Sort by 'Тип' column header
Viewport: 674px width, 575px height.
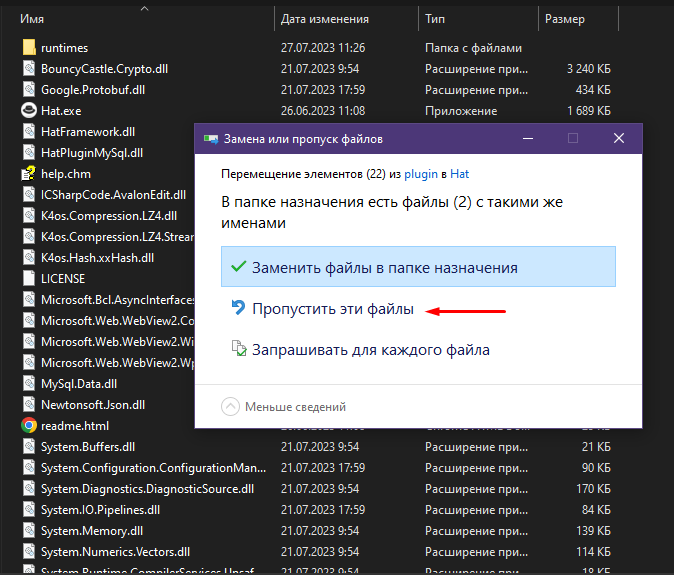click(x=435, y=19)
